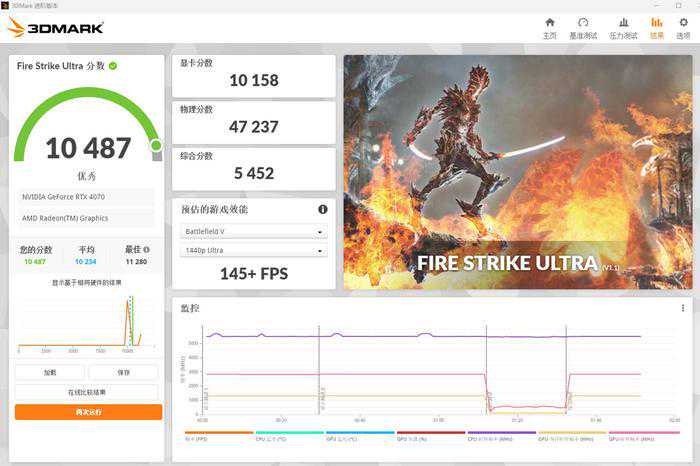Viewport: 700px width, 466px height.
Task: Click the orange 再次运行 run again button
Action: click(x=87, y=412)
